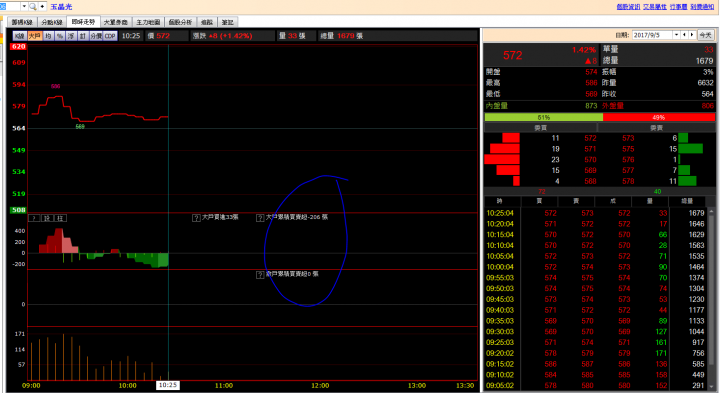Image resolution: width=720 pixels, height=393 pixels.
Task: Click the date field showing 2017/9/5
Action: [652, 35]
